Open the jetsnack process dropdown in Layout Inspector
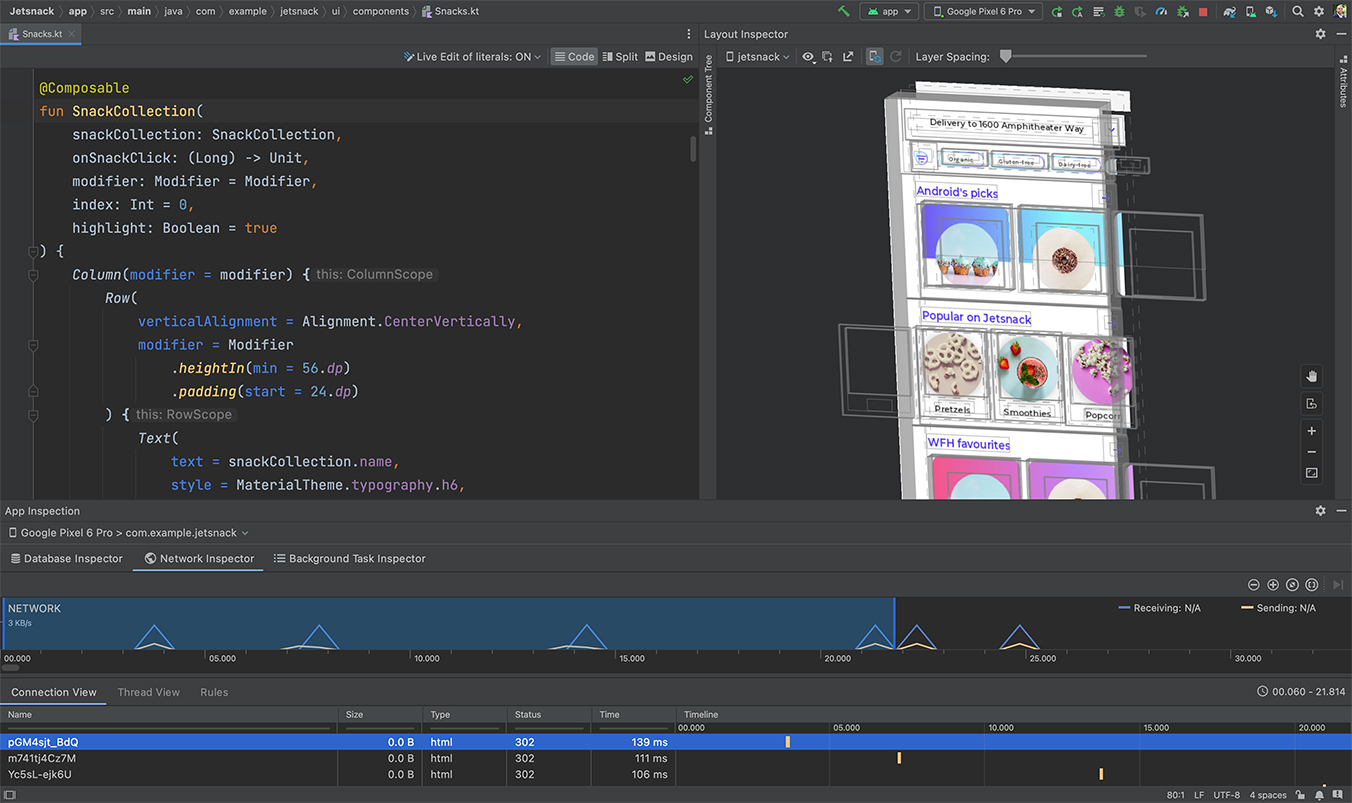This screenshot has height=803, width=1352. (x=757, y=57)
